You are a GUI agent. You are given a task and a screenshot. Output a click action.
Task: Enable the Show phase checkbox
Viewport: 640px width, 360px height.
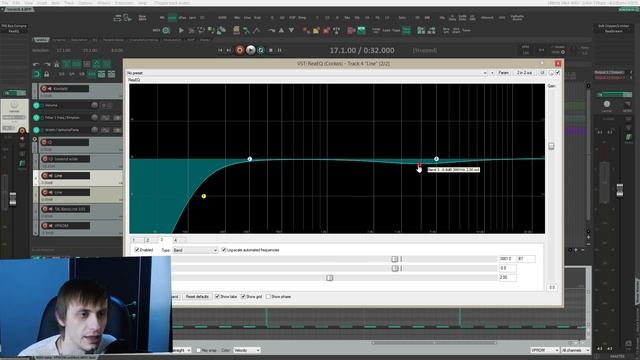tap(268, 296)
